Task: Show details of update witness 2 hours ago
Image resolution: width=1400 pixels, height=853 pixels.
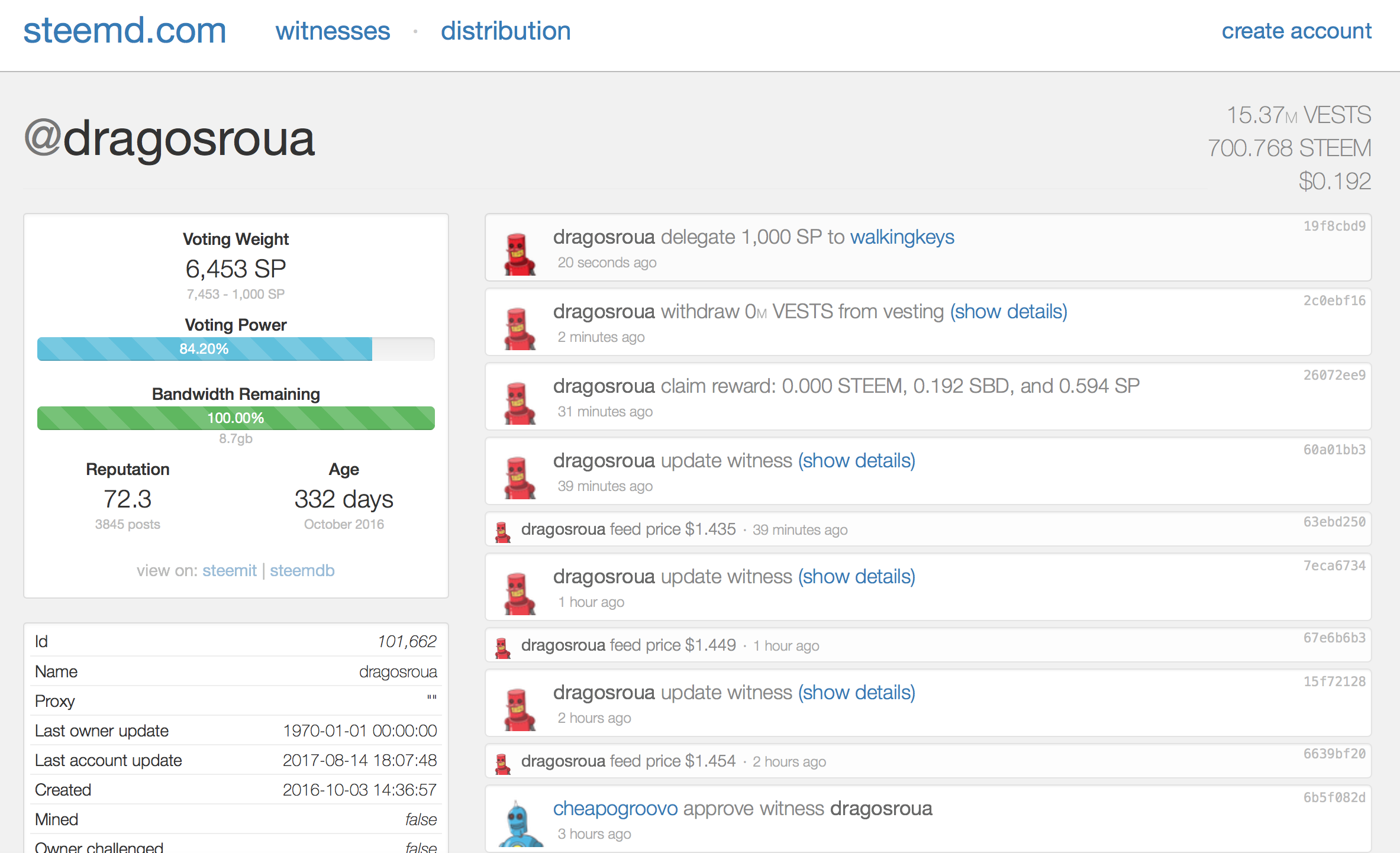Action: pyautogui.click(x=856, y=692)
